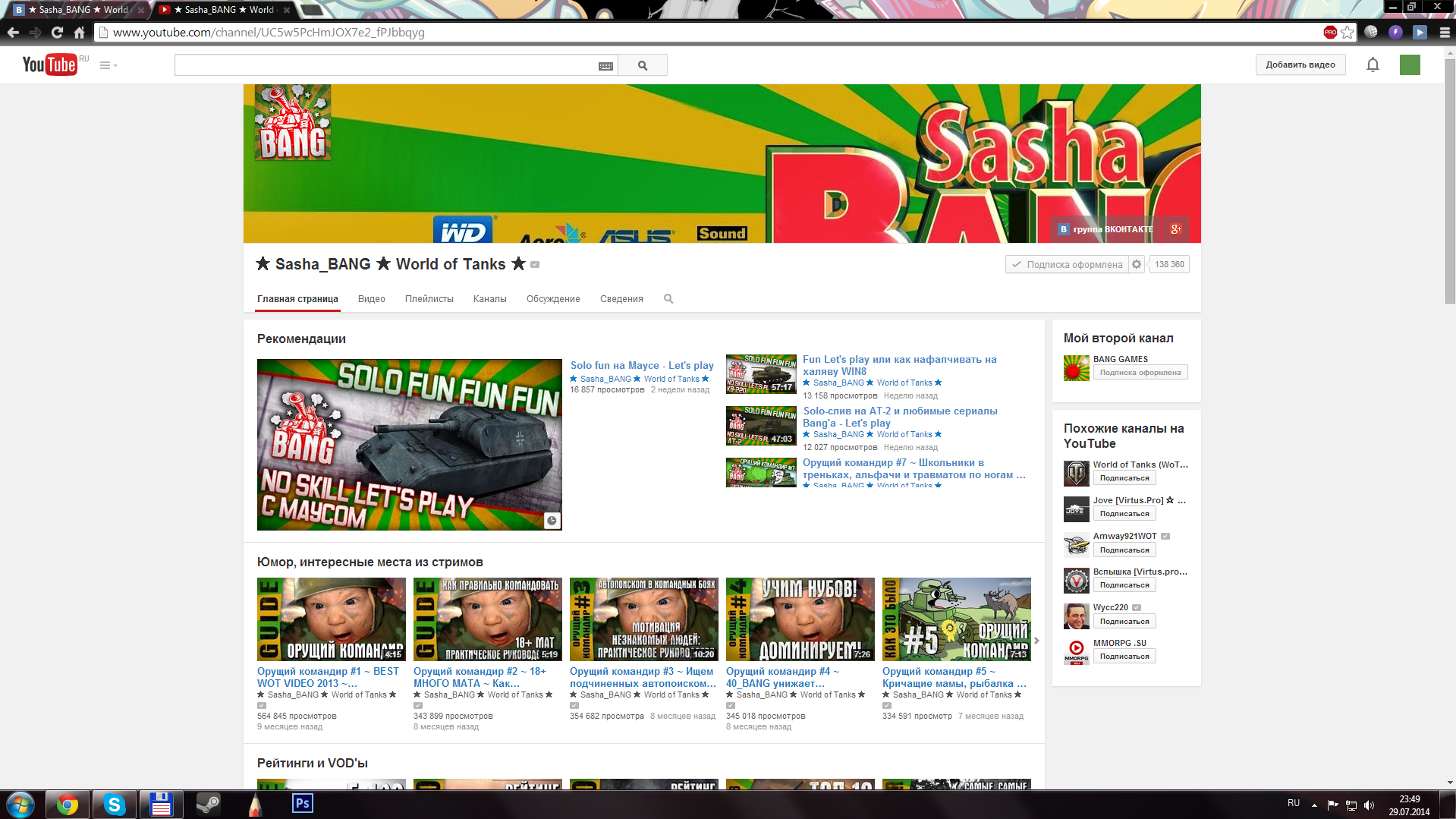Open Photoshop from taskbar

(x=302, y=803)
